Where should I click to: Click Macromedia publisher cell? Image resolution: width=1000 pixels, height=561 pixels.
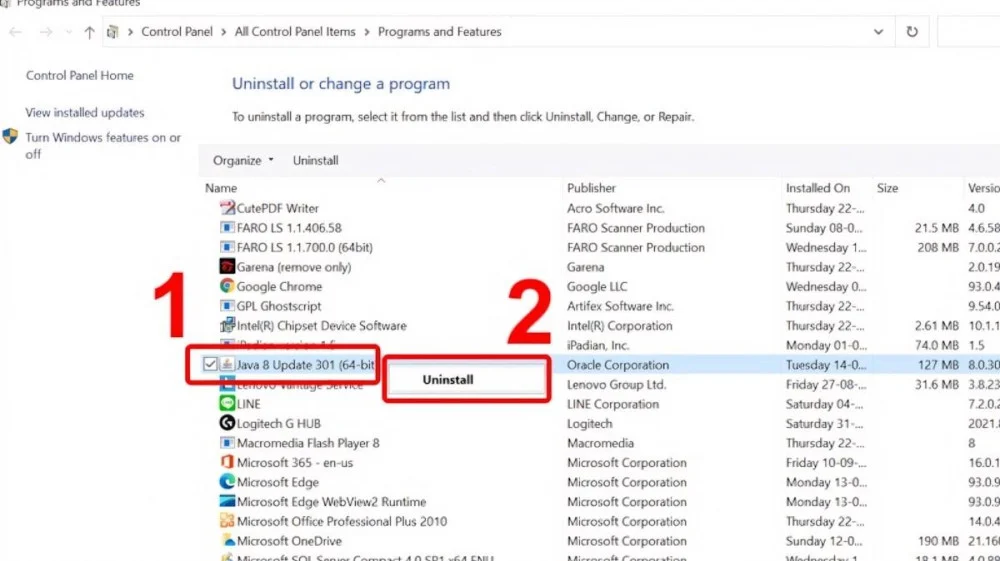[x=600, y=443]
